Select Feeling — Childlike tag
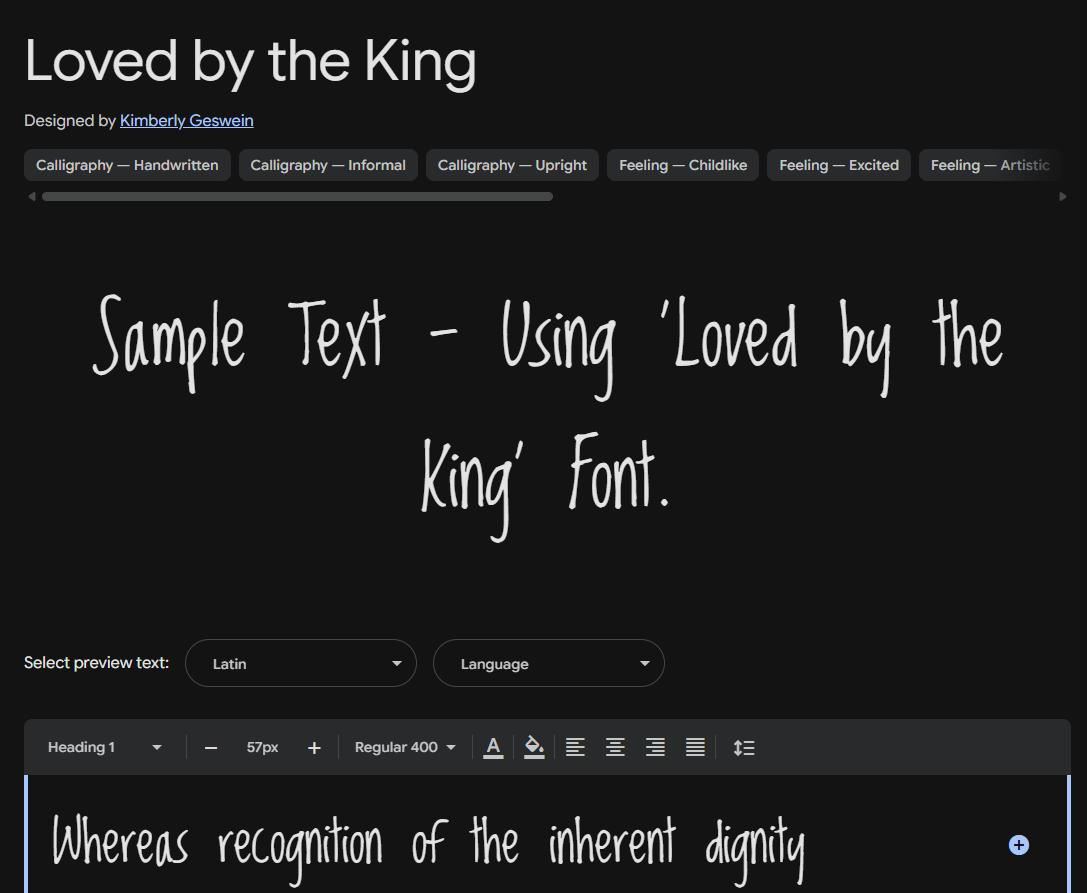Image resolution: width=1087 pixels, height=893 pixels. tap(683, 165)
